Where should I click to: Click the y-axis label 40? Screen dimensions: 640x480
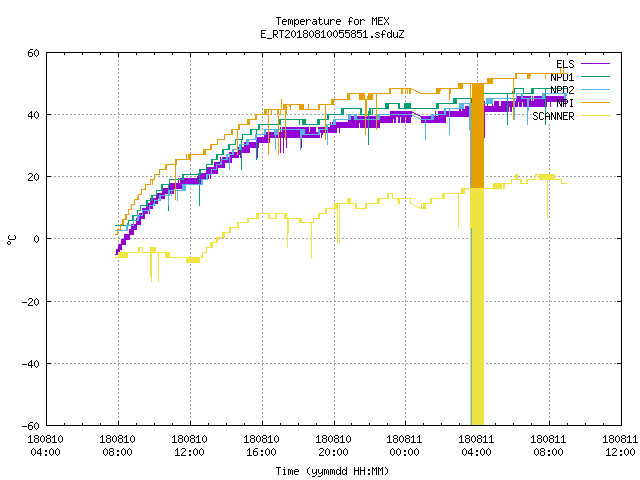coord(33,115)
